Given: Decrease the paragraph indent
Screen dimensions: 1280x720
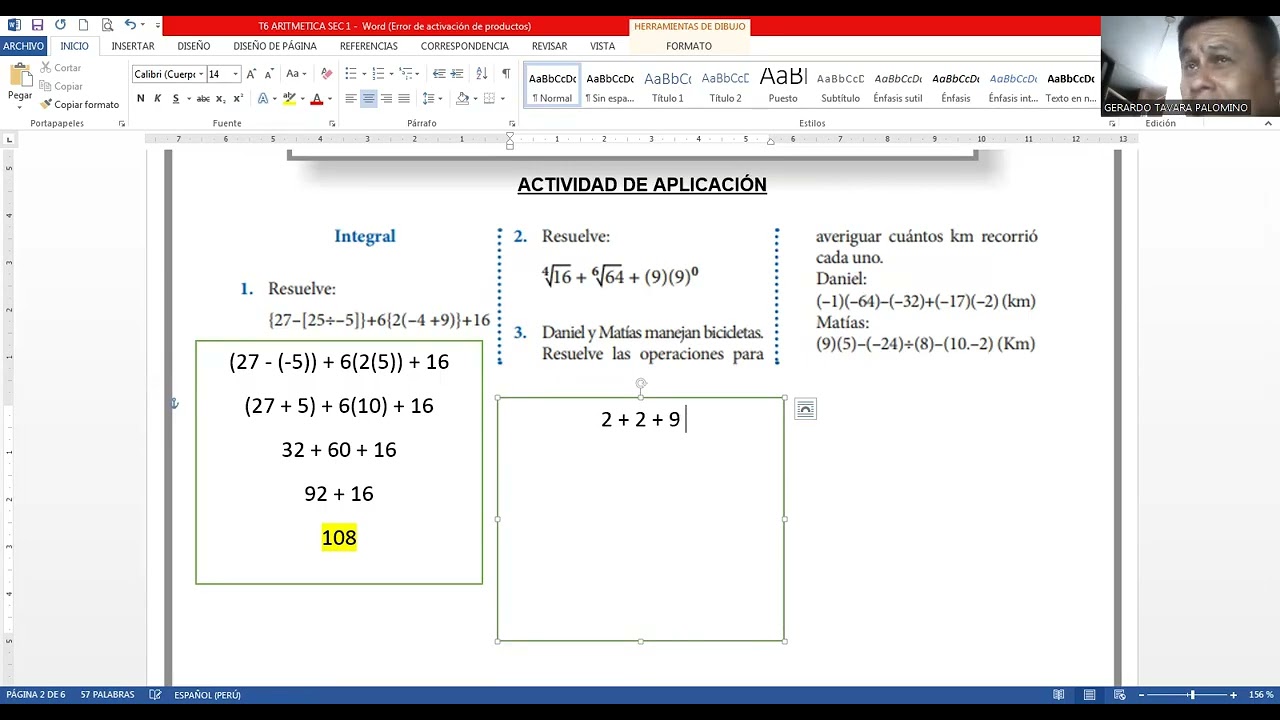Looking at the screenshot, I should coord(439,74).
